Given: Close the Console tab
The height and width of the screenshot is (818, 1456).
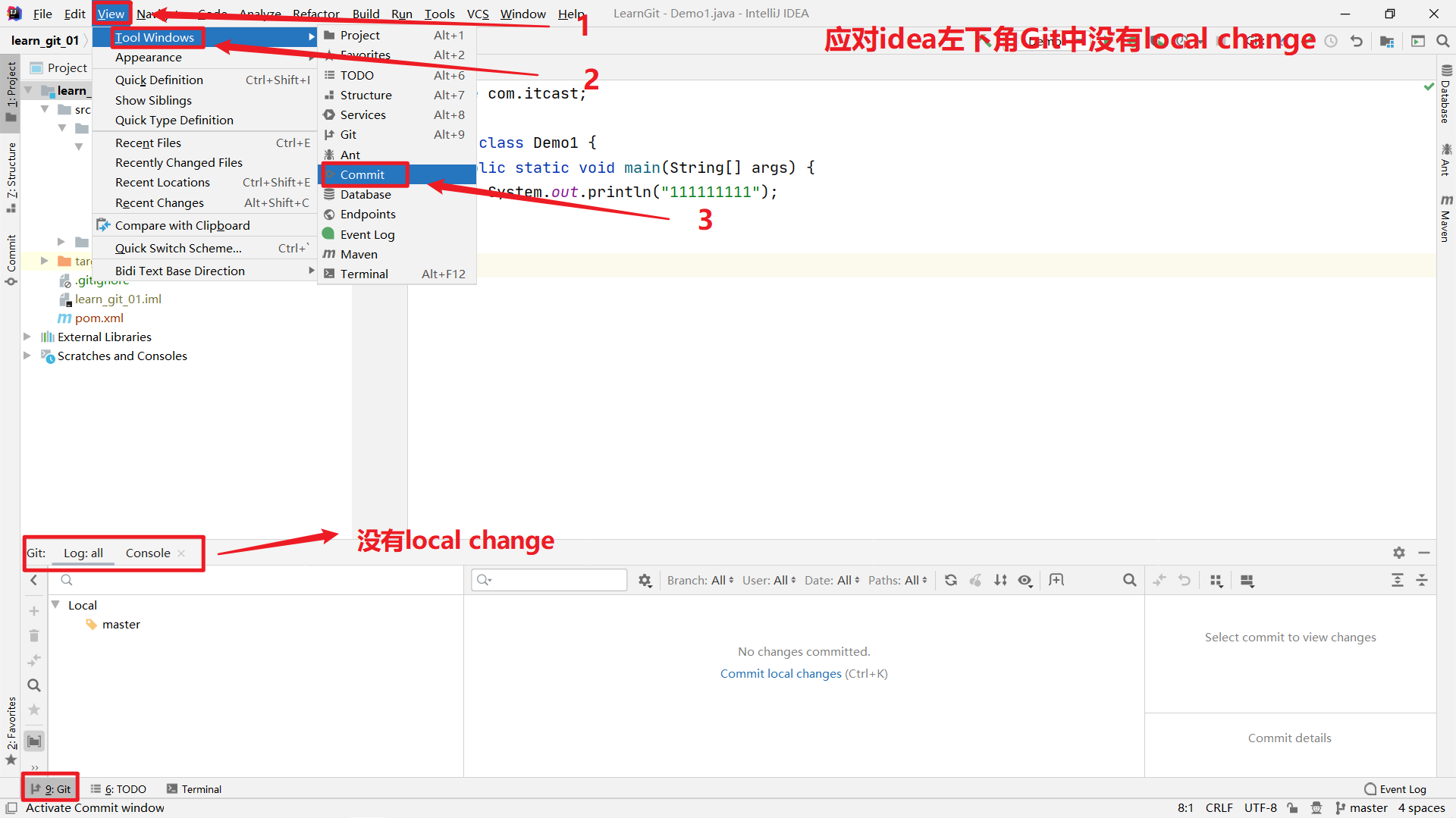Looking at the screenshot, I should 181,553.
